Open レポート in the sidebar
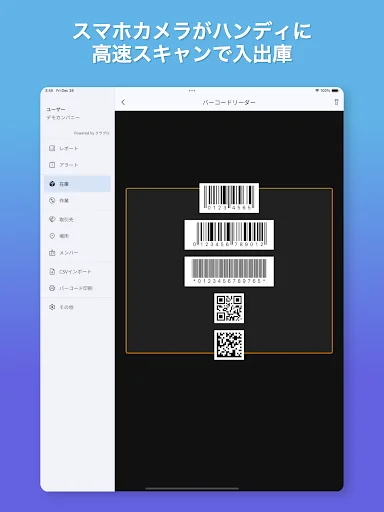Image resolution: width=384 pixels, height=512 pixels. [77, 148]
